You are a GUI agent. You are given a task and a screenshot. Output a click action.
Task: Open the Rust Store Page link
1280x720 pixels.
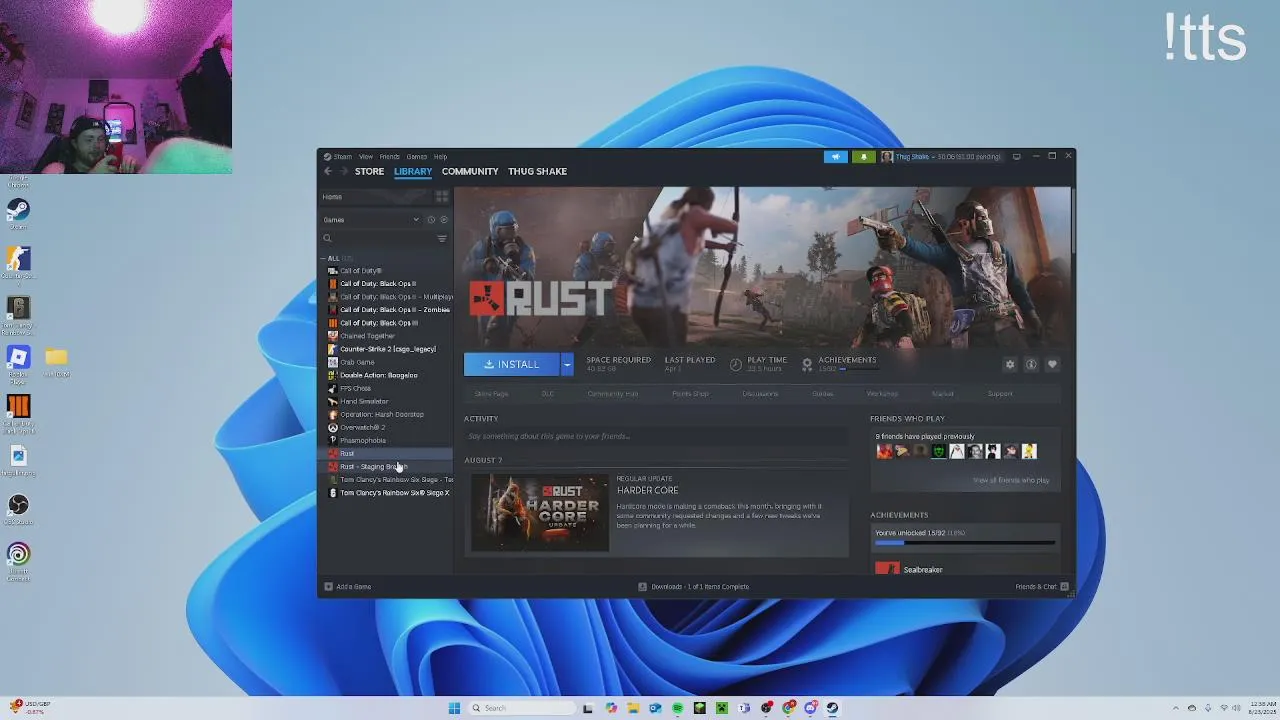491,394
